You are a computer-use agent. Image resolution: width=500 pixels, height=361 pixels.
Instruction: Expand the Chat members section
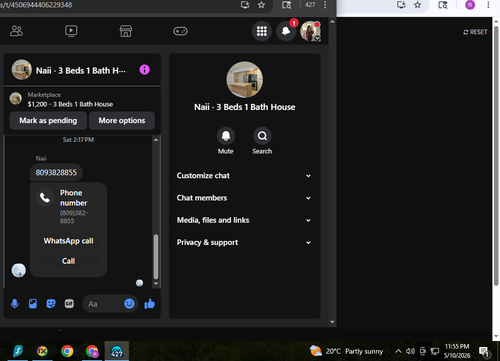(x=244, y=198)
